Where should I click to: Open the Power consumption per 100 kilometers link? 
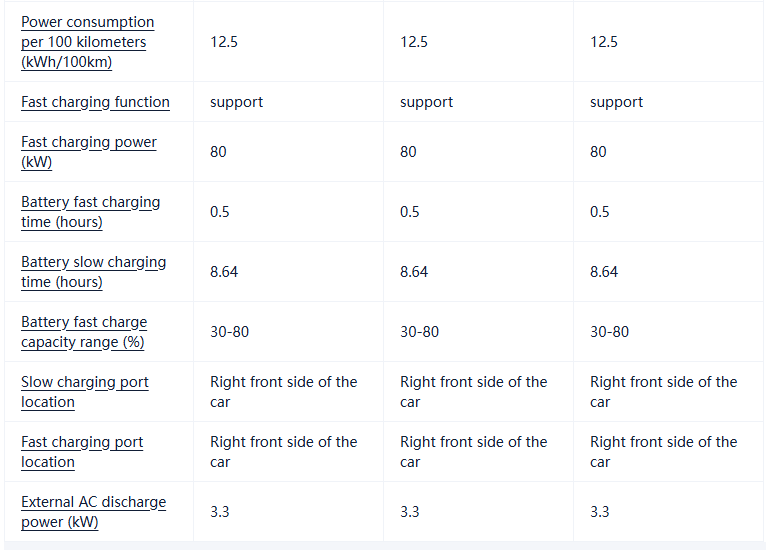pyautogui.click(x=87, y=42)
